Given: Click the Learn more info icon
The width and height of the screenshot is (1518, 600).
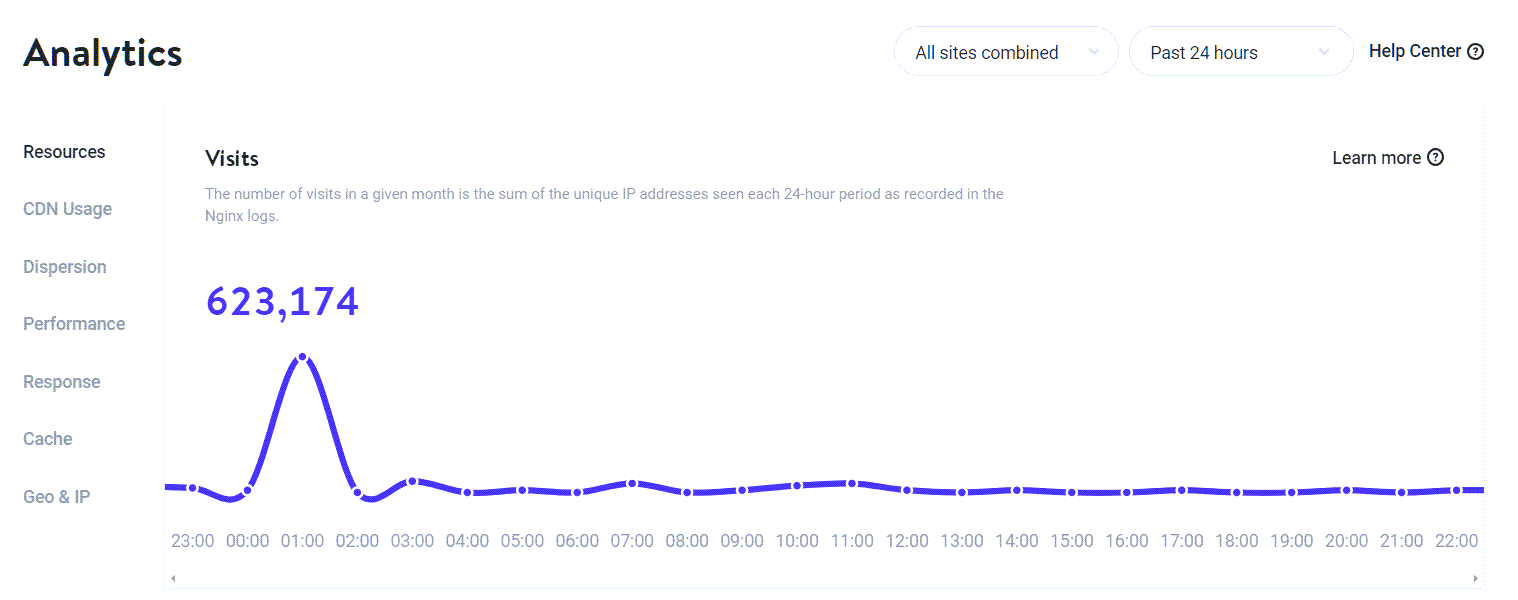Looking at the screenshot, I should [1436, 157].
